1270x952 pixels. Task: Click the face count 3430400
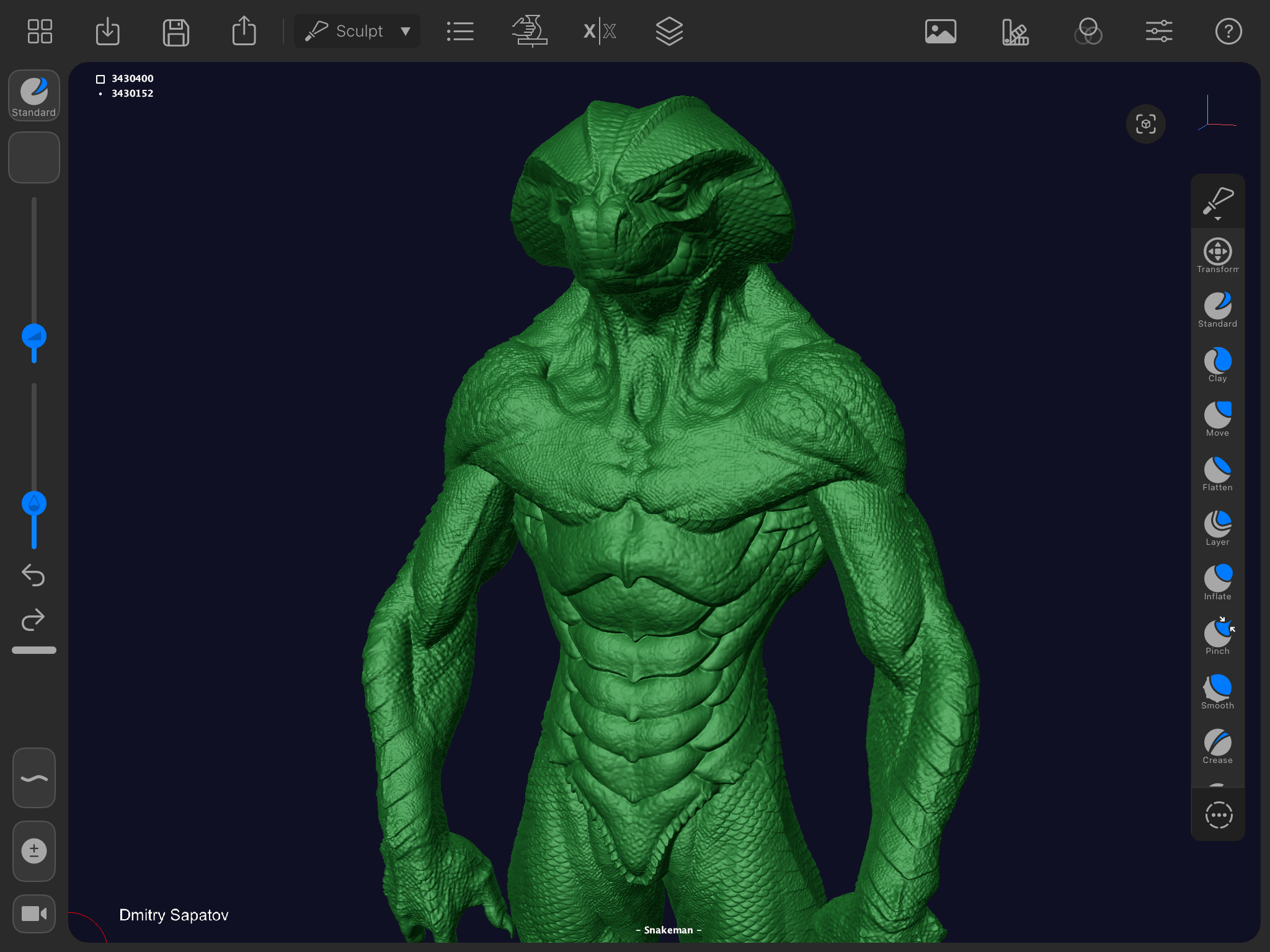point(132,79)
